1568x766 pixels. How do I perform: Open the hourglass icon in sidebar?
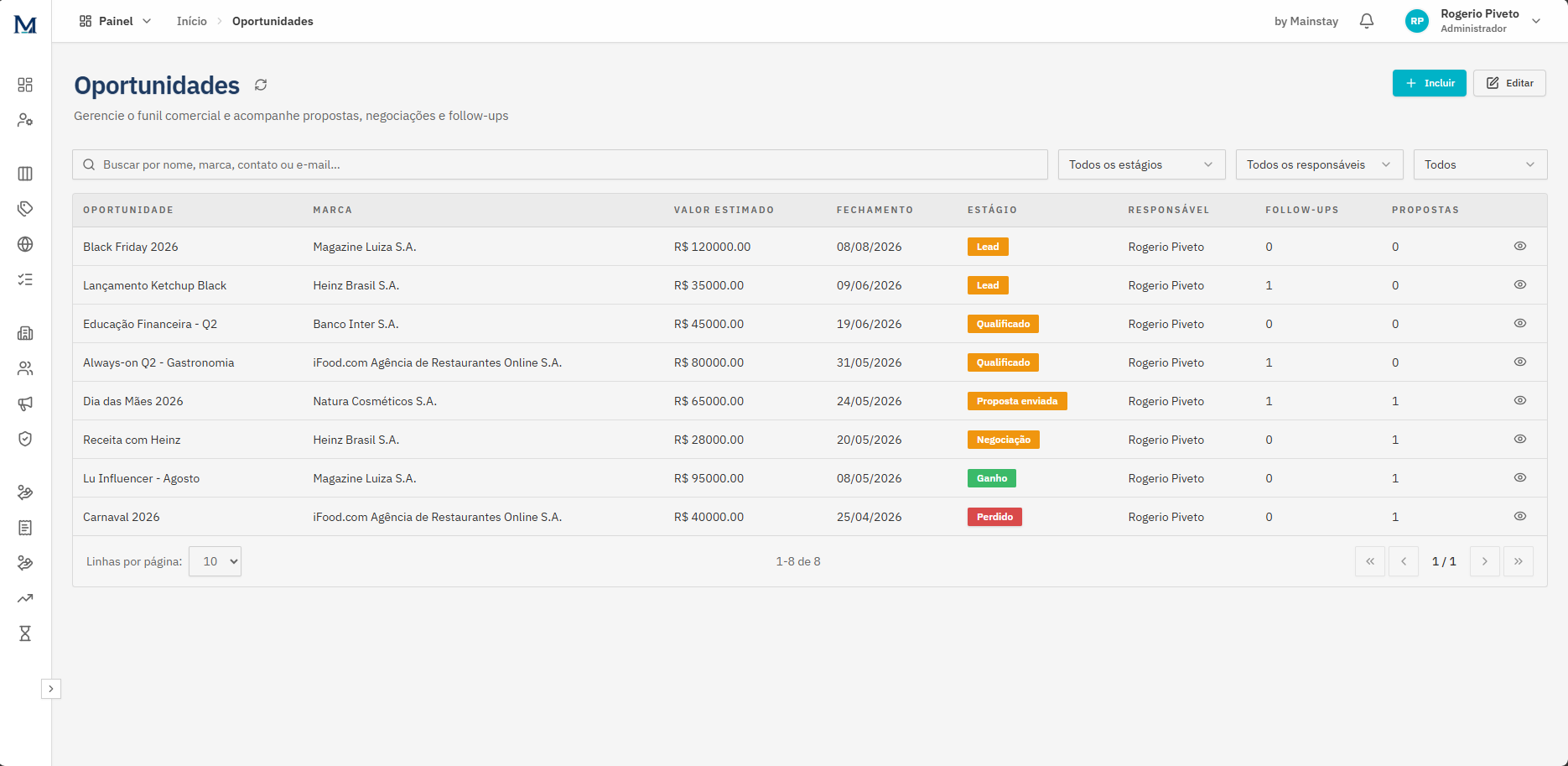coord(25,633)
